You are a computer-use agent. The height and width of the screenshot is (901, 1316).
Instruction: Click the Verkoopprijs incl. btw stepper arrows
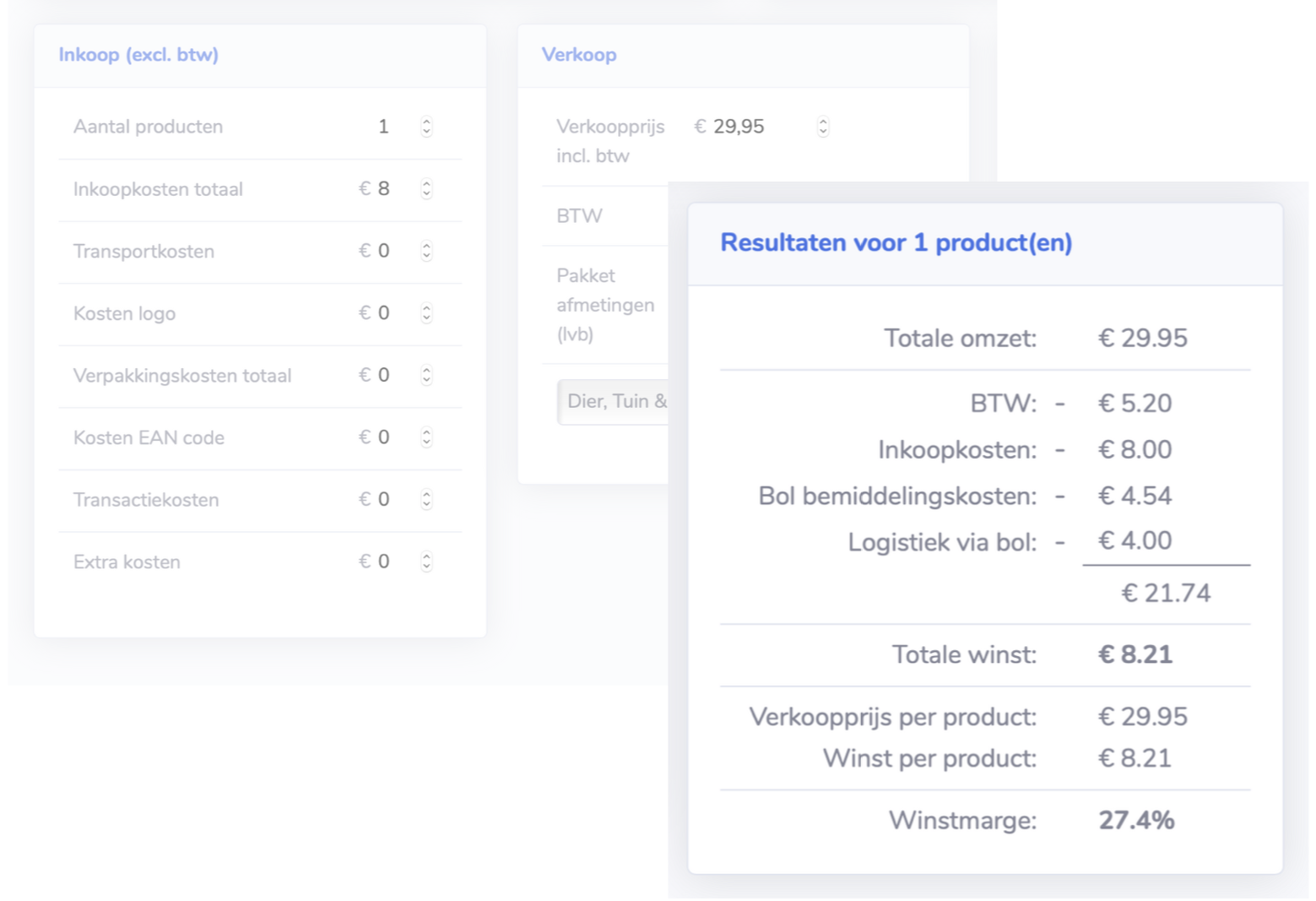tap(823, 127)
